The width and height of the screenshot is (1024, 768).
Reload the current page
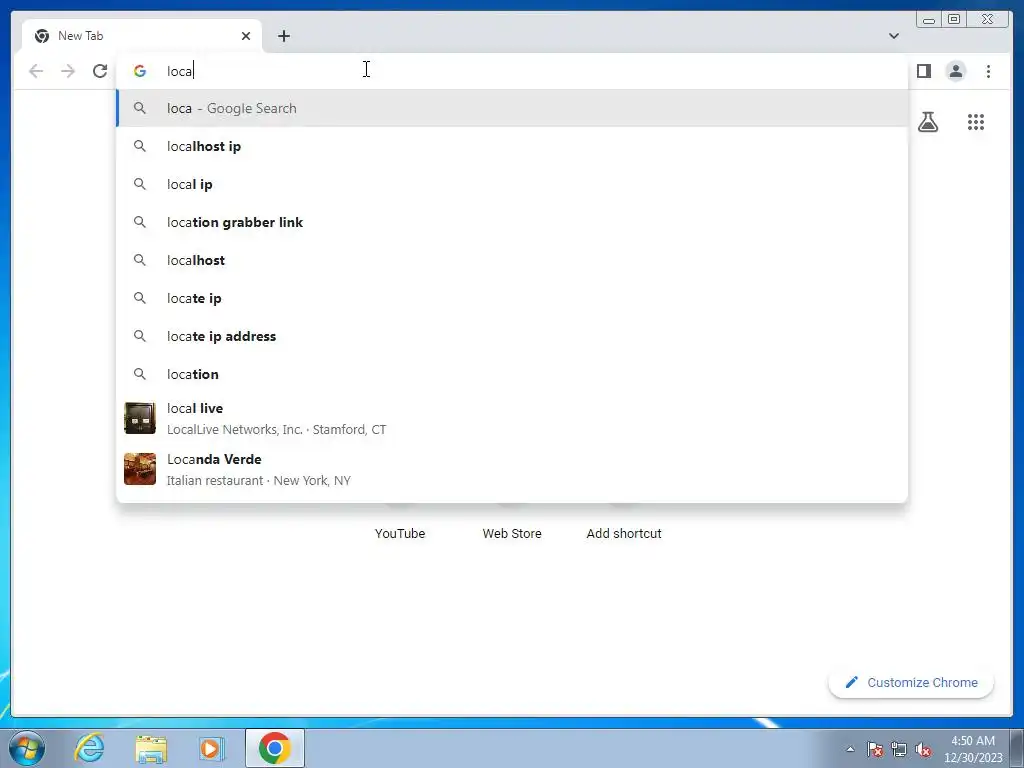100,71
